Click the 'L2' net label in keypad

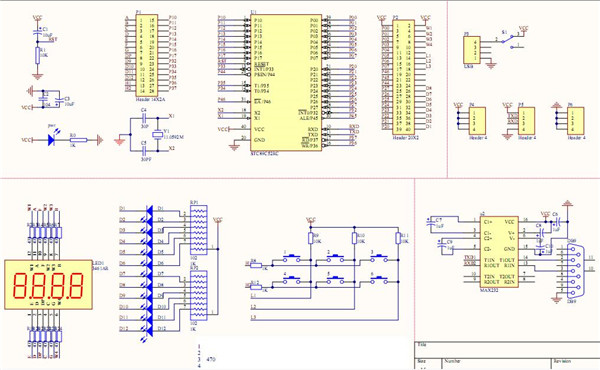pos(253,307)
